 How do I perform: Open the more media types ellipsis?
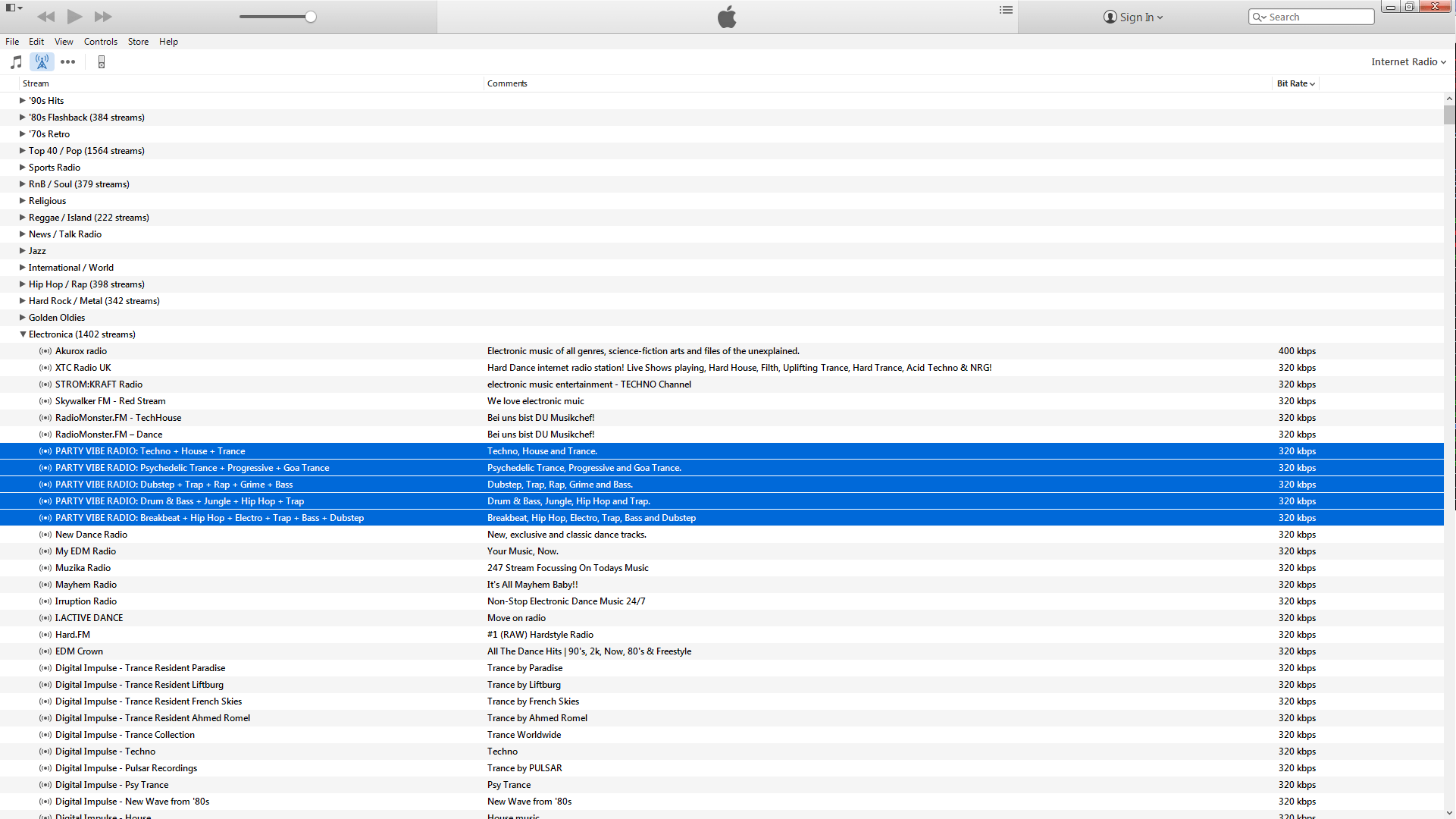[67, 62]
